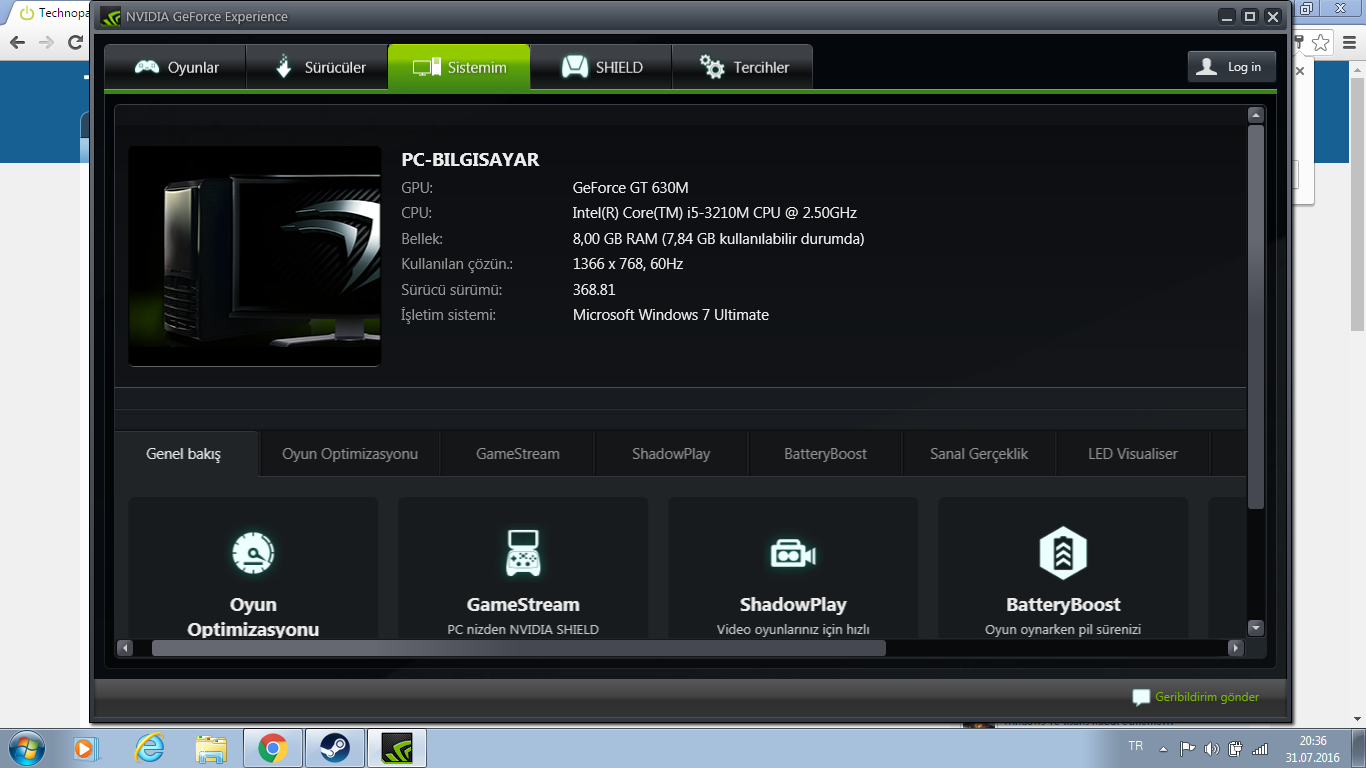Click the GameStream card title
1366x768 pixels.
click(x=523, y=605)
